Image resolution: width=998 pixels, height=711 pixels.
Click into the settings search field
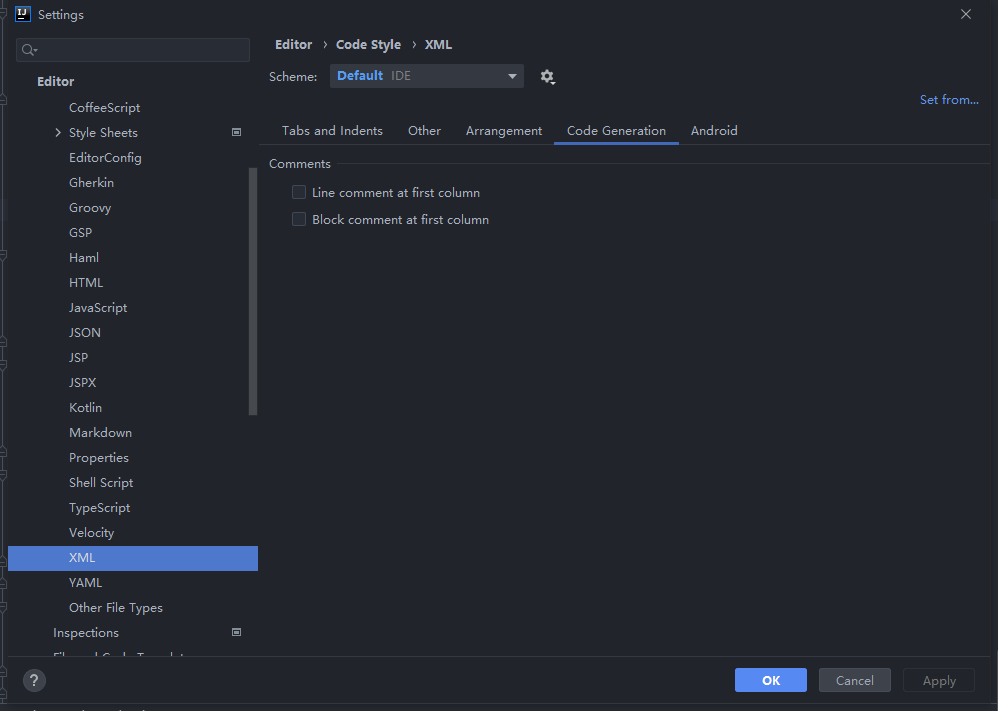(x=140, y=50)
